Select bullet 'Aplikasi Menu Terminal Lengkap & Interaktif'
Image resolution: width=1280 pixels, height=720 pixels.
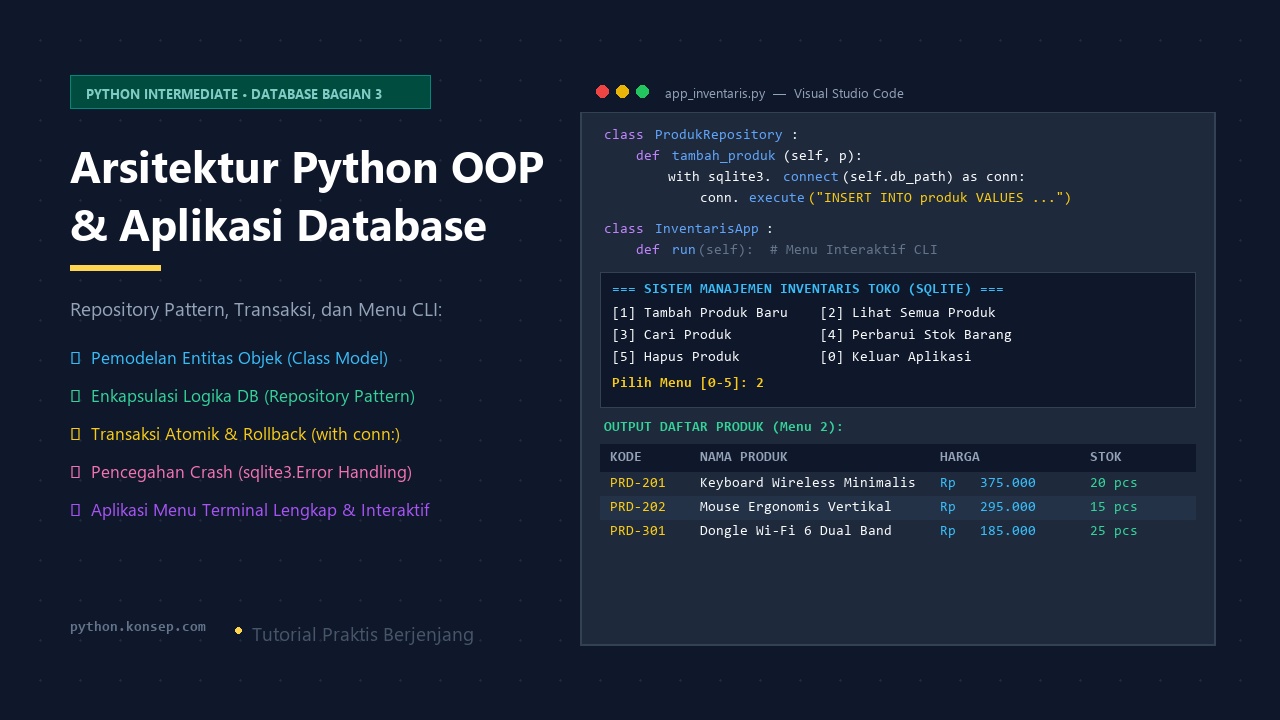pos(260,510)
